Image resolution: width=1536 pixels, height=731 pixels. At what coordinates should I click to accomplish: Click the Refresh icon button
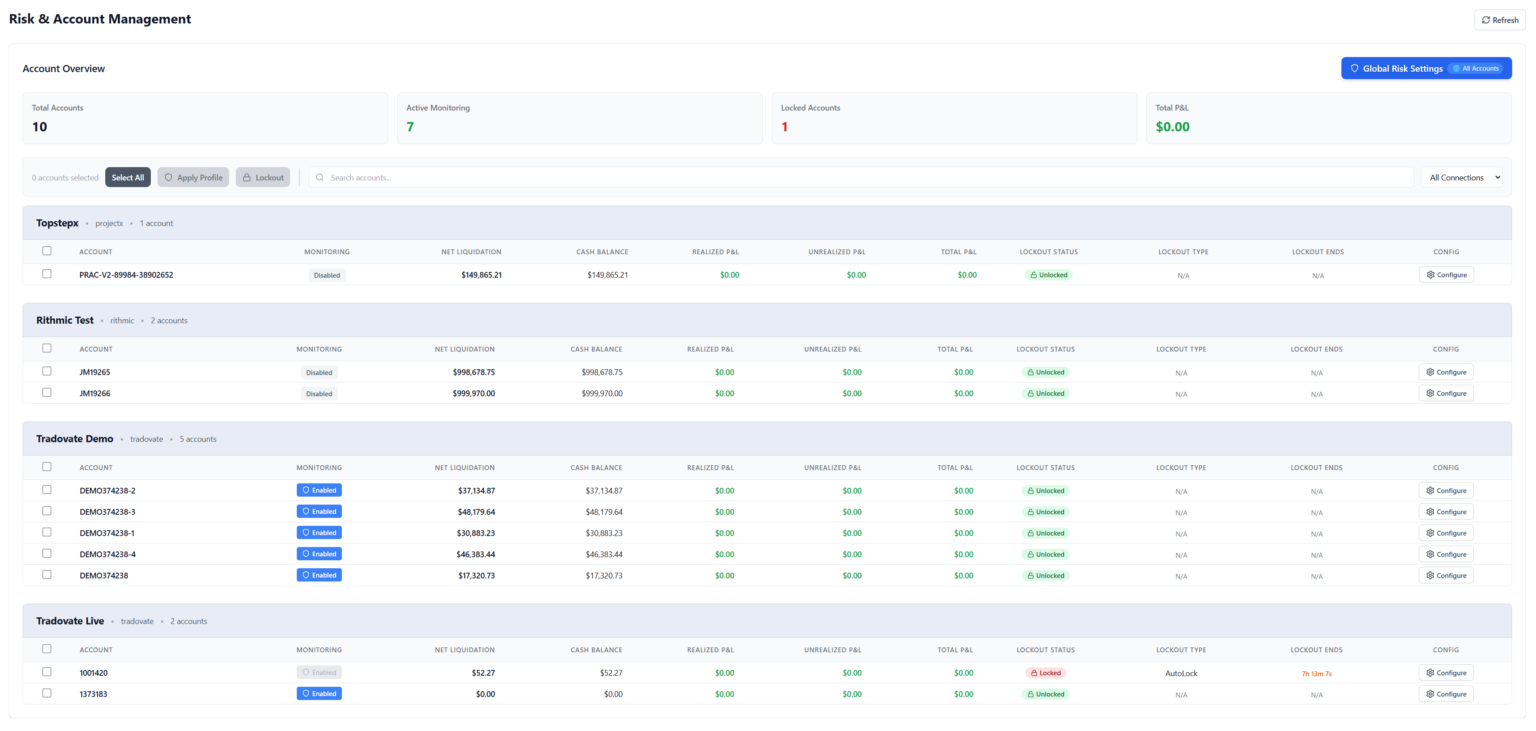click(1499, 20)
